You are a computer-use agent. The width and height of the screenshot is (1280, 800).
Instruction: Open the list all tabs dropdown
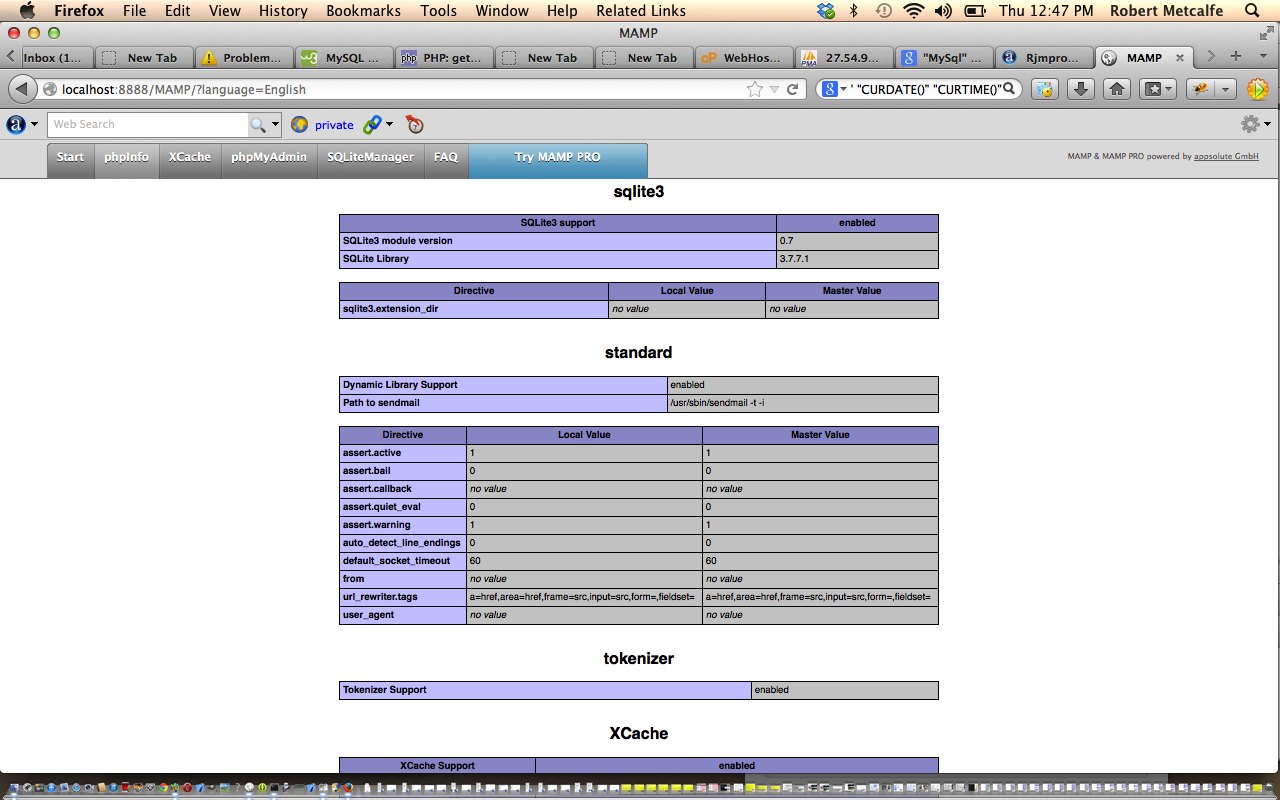(1262, 57)
